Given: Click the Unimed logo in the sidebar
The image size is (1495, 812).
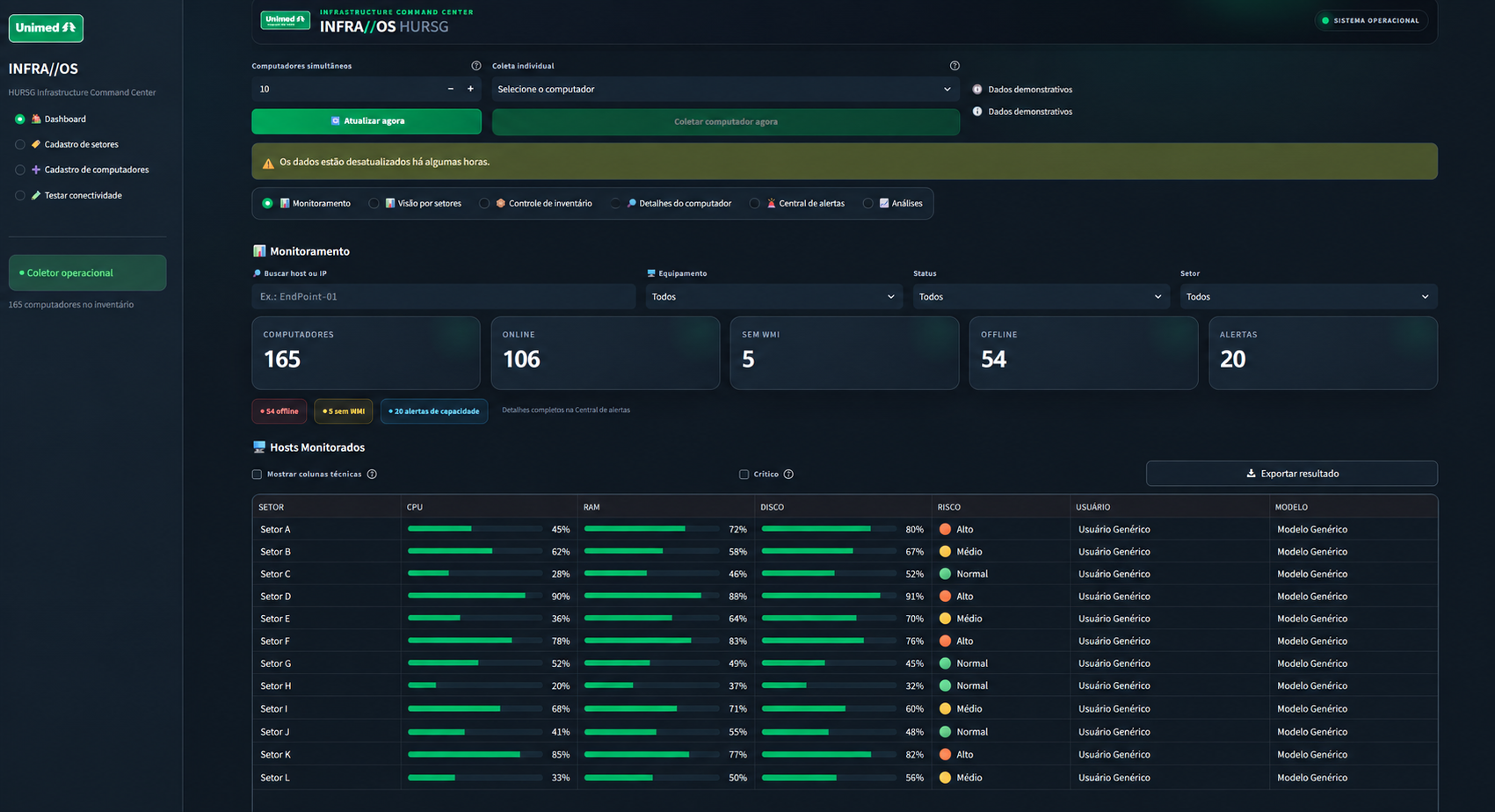Looking at the screenshot, I should click(x=46, y=28).
